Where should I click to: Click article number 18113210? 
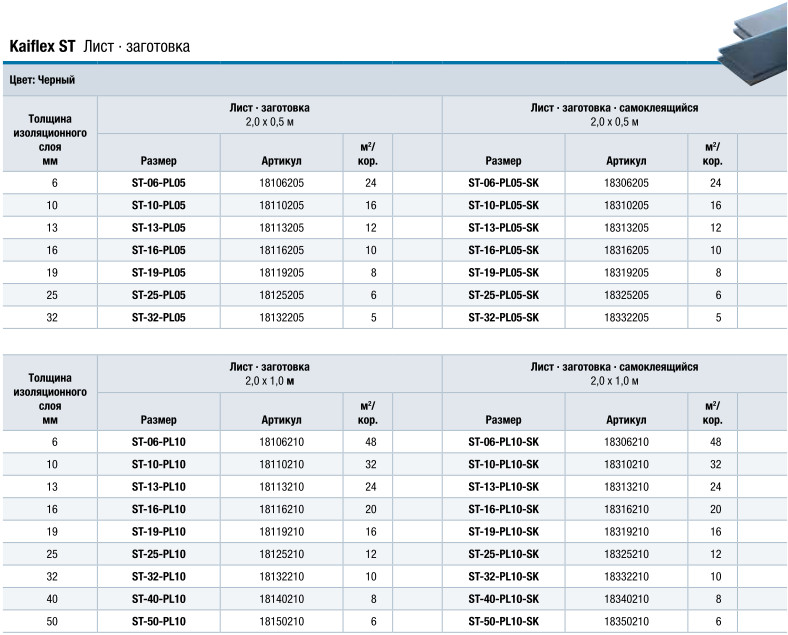[281, 487]
